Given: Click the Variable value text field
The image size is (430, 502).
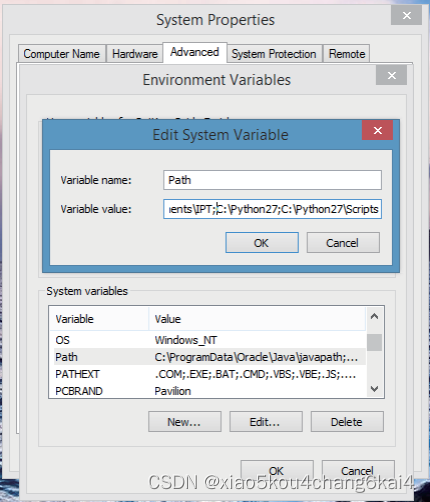Looking at the screenshot, I should coord(272,209).
